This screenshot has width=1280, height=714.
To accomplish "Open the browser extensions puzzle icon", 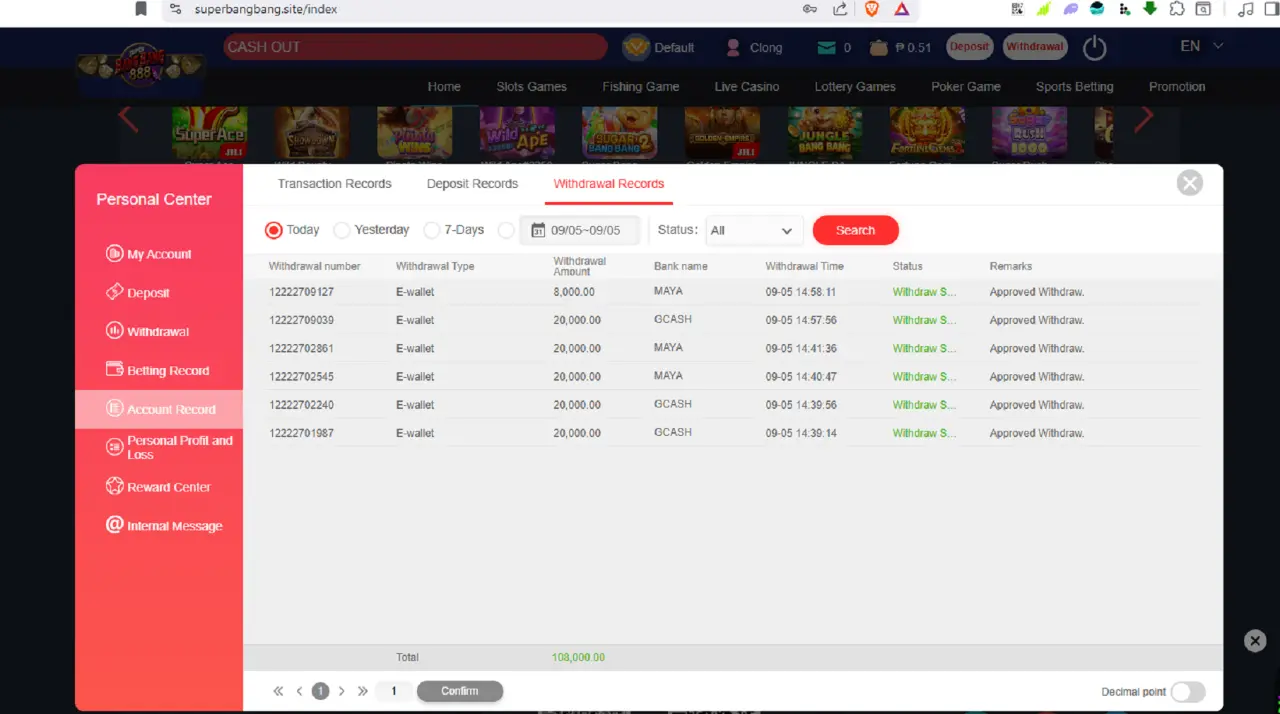I will 1177,9.
